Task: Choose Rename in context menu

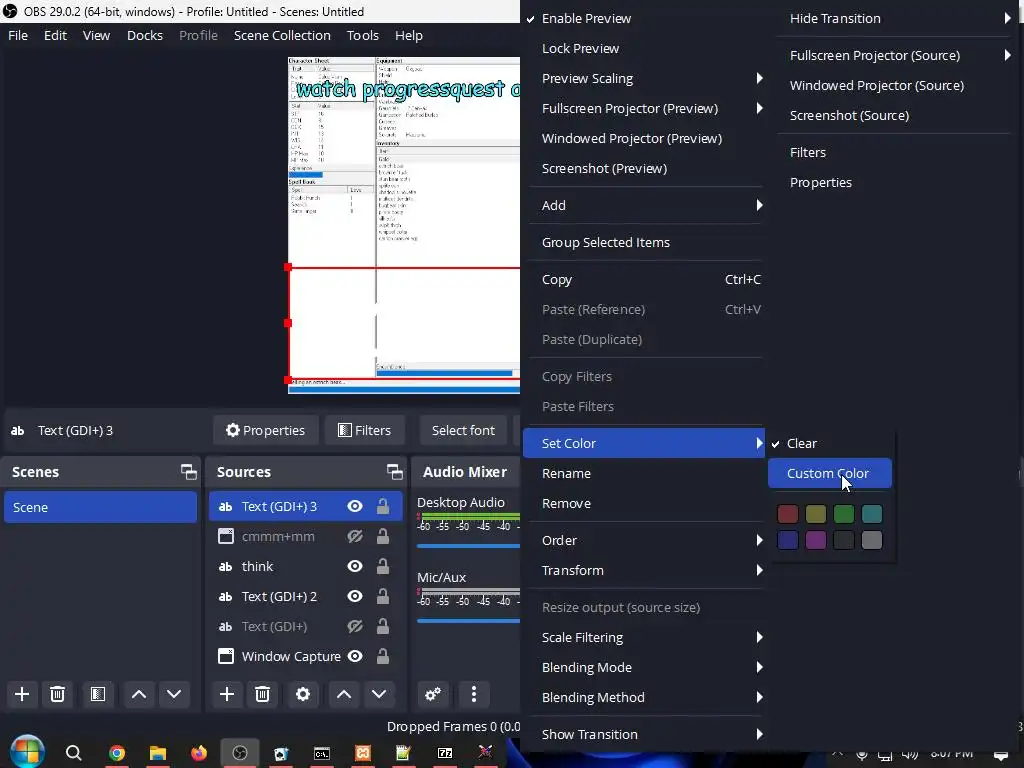Action: (x=644, y=473)
